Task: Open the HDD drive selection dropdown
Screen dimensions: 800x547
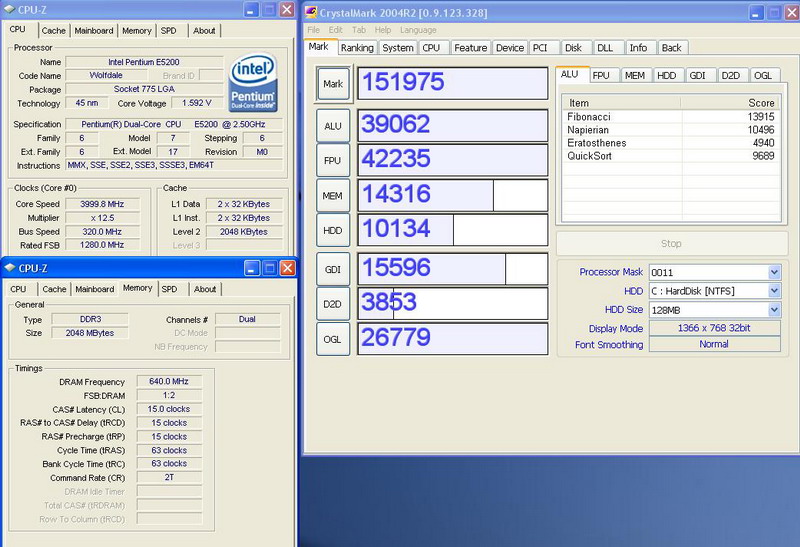Action: coord(774,291)
